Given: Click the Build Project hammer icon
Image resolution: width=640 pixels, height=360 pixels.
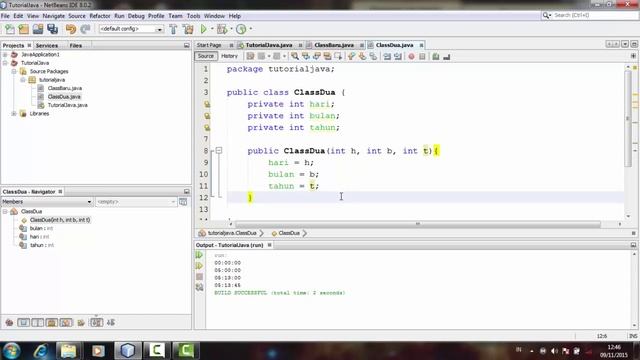Looking at the screenshot, I should [173, 29].
